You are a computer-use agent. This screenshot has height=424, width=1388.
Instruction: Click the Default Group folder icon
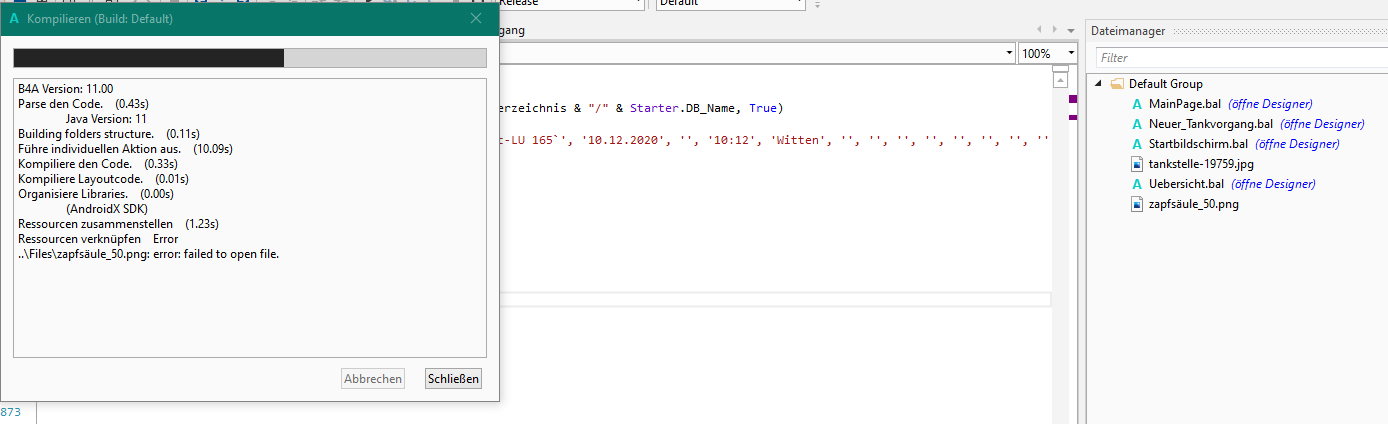click(x=1117, y=84)
